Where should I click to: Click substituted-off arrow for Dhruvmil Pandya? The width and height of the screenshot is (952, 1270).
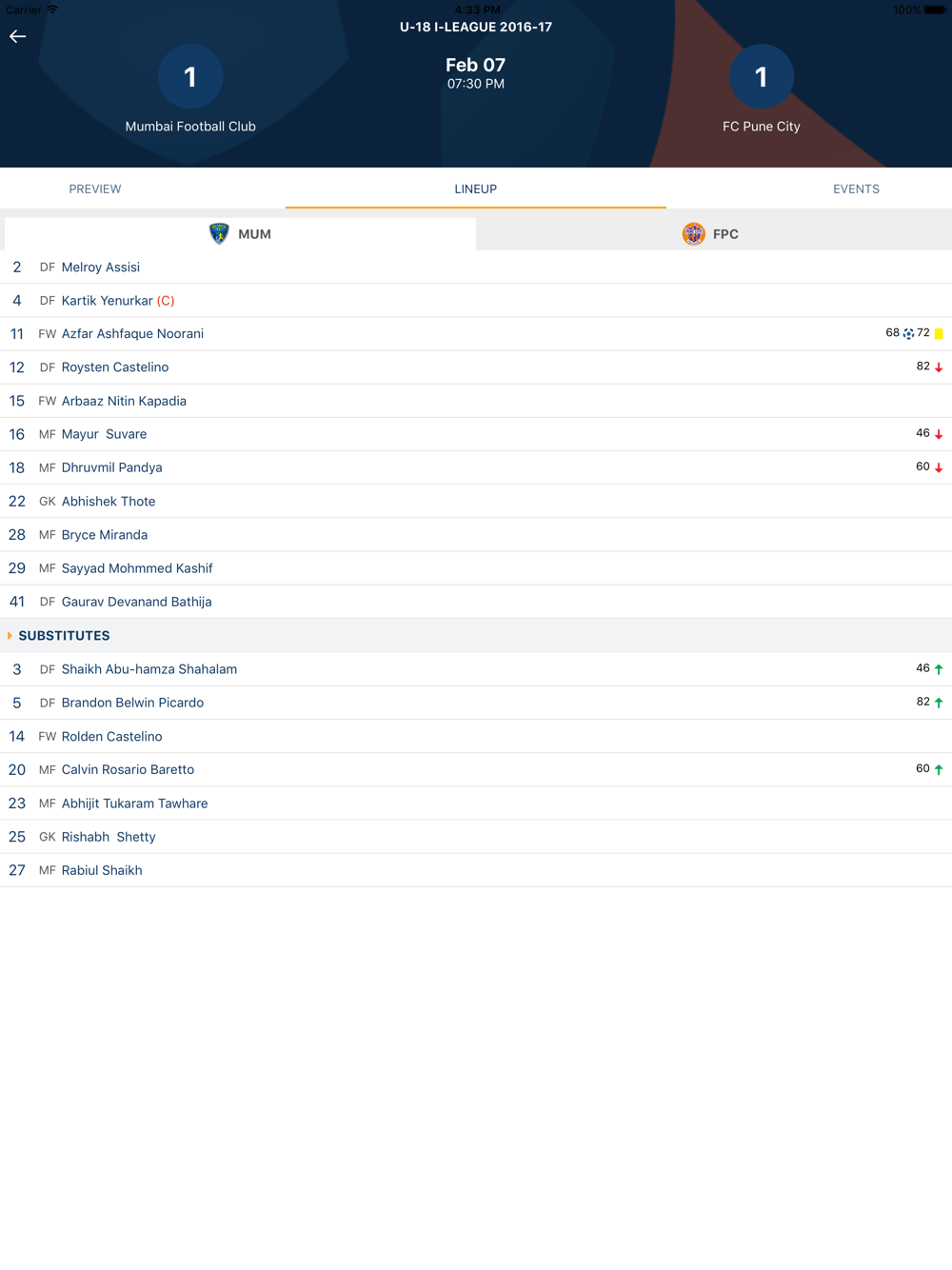[939, 467]
